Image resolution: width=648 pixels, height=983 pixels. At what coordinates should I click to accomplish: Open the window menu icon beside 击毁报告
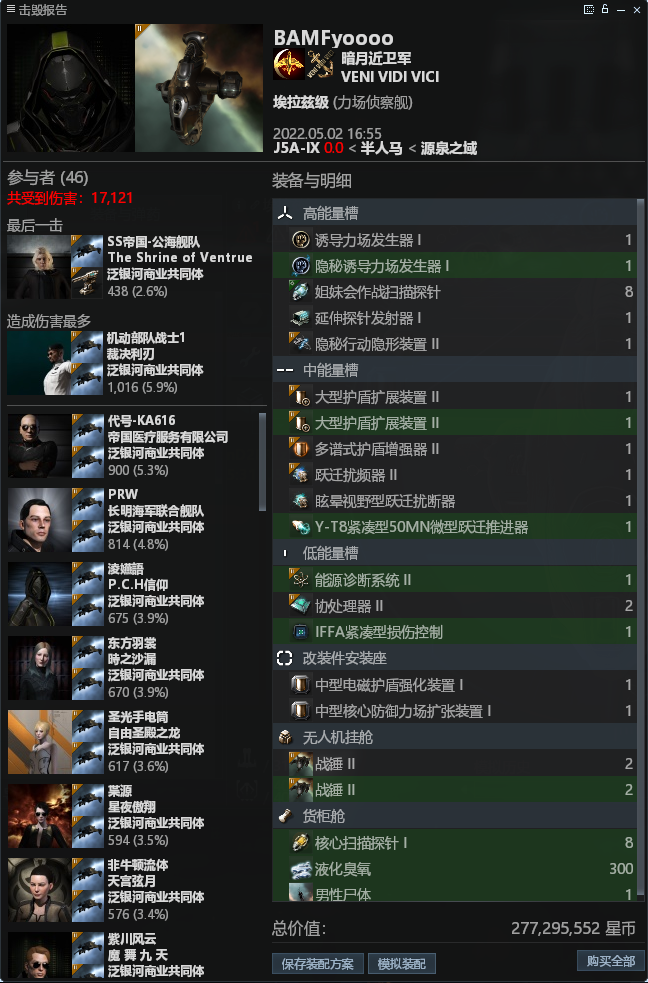[11, 9]
